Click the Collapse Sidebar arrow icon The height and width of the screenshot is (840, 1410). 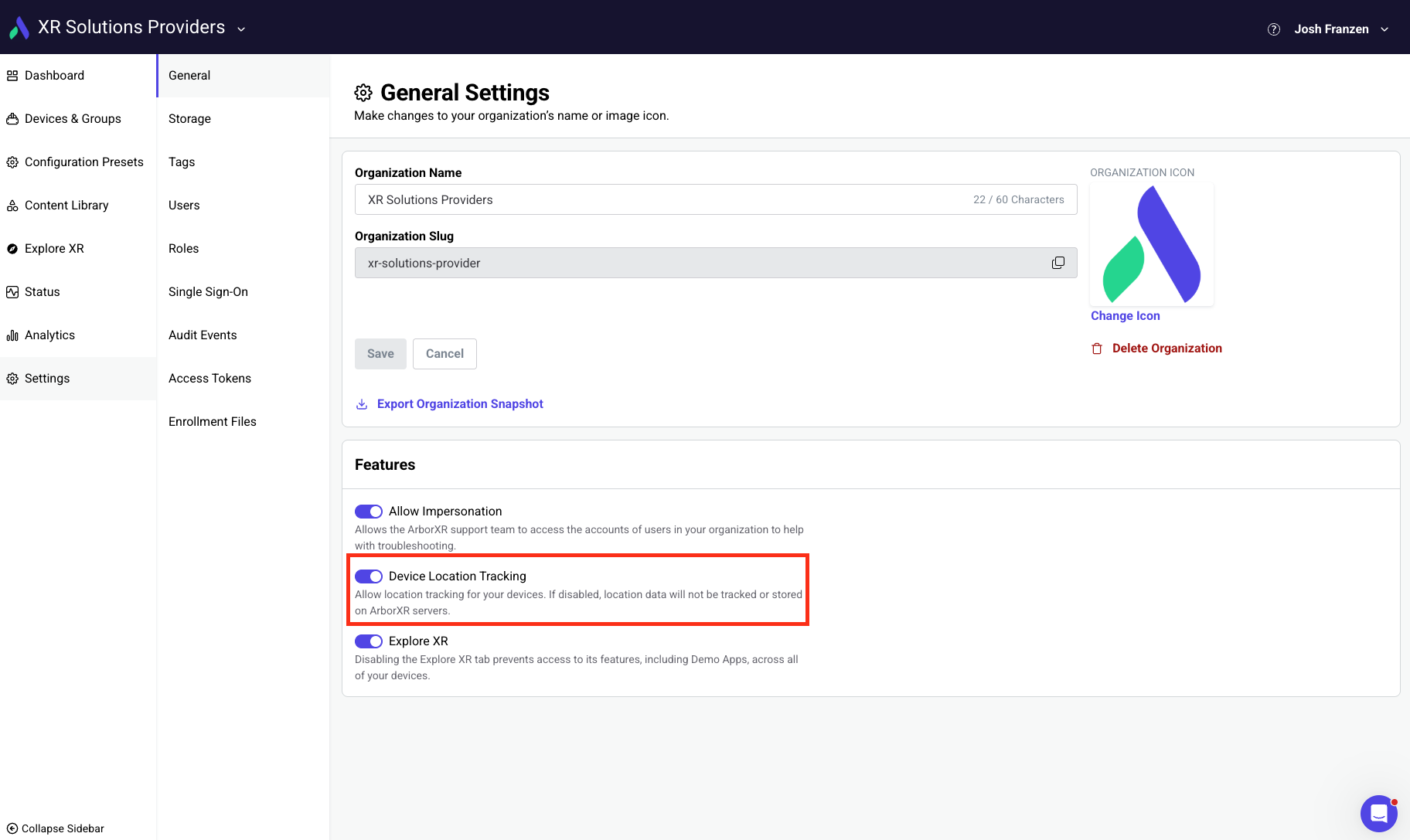tap(12, 828)
